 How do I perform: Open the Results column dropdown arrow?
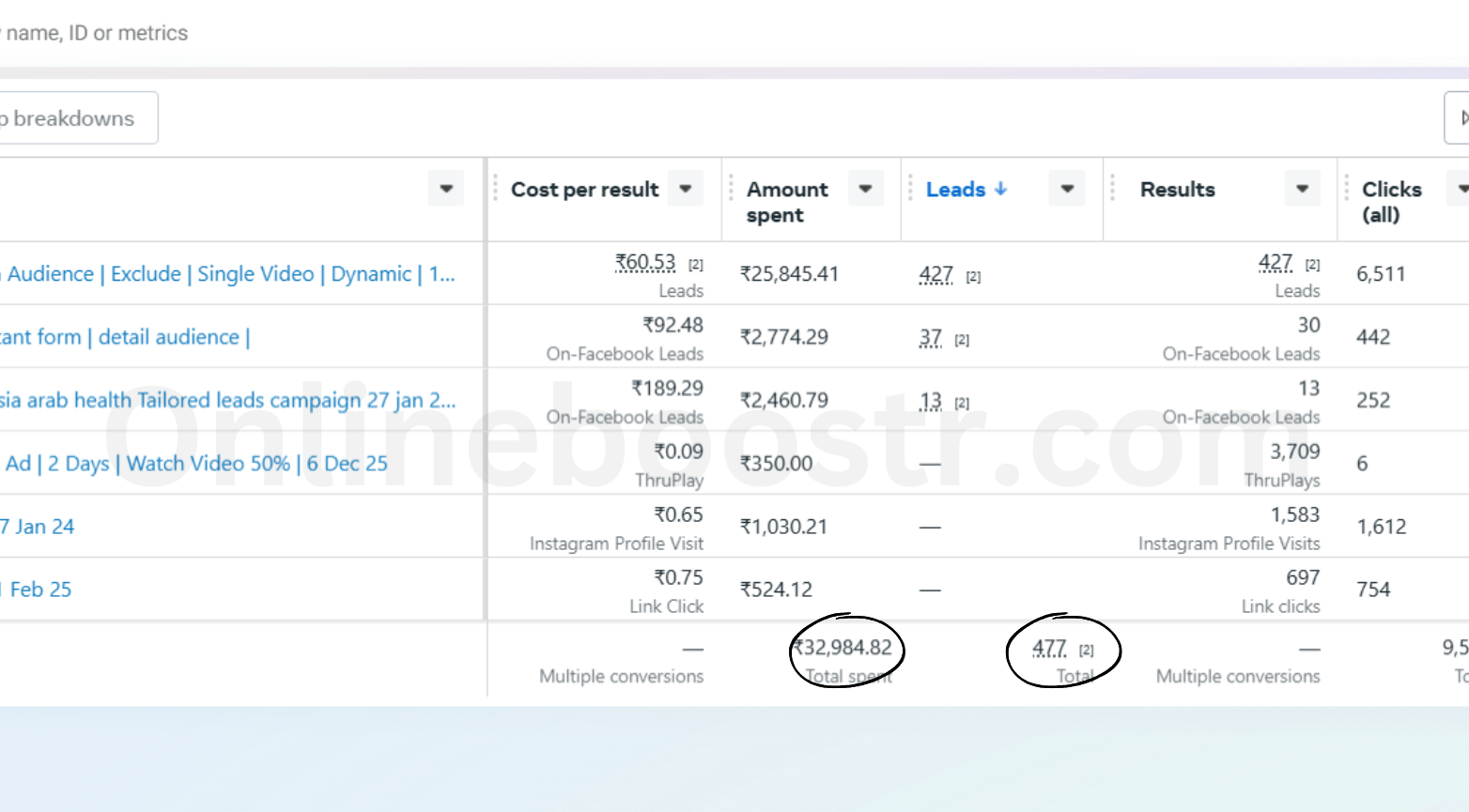(1302, 189)
